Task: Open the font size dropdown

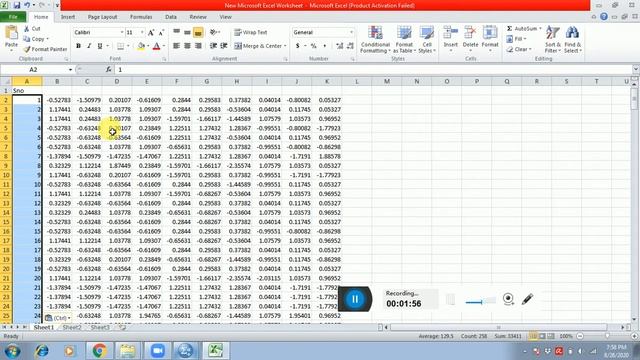Action: point(142,32)
